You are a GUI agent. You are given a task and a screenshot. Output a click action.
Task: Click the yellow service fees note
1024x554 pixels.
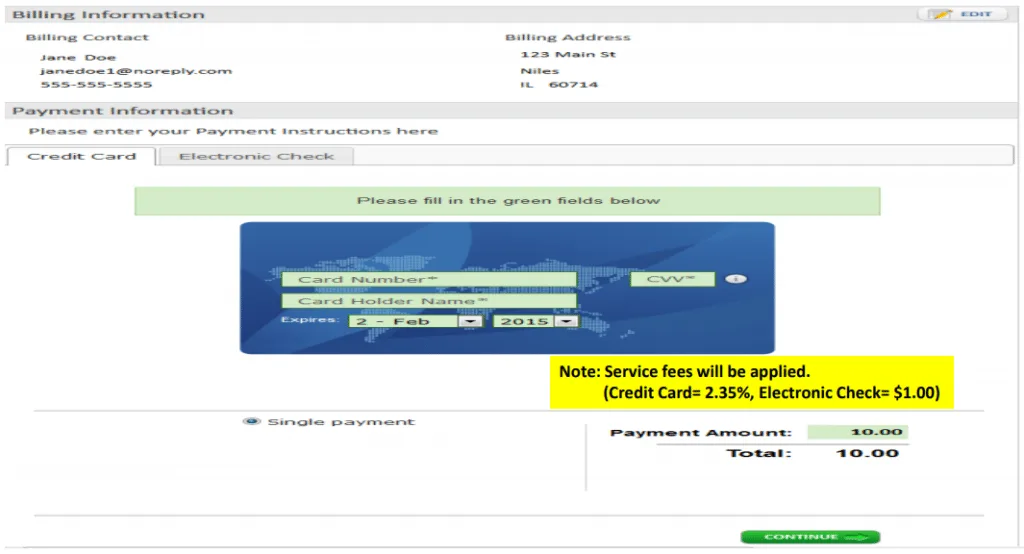click(751, 382)
